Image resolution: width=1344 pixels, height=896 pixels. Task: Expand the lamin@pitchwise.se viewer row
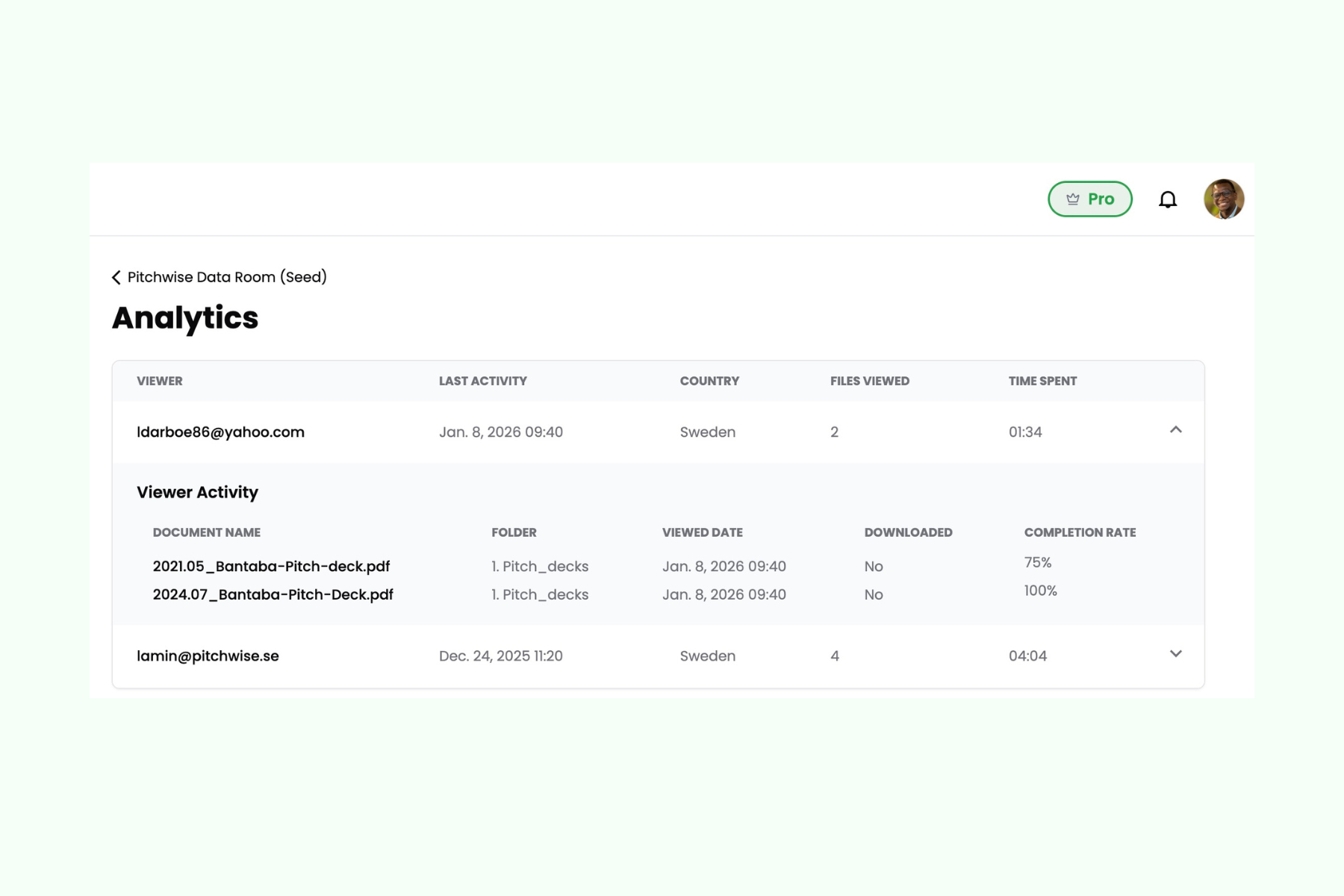(1176, 654)
